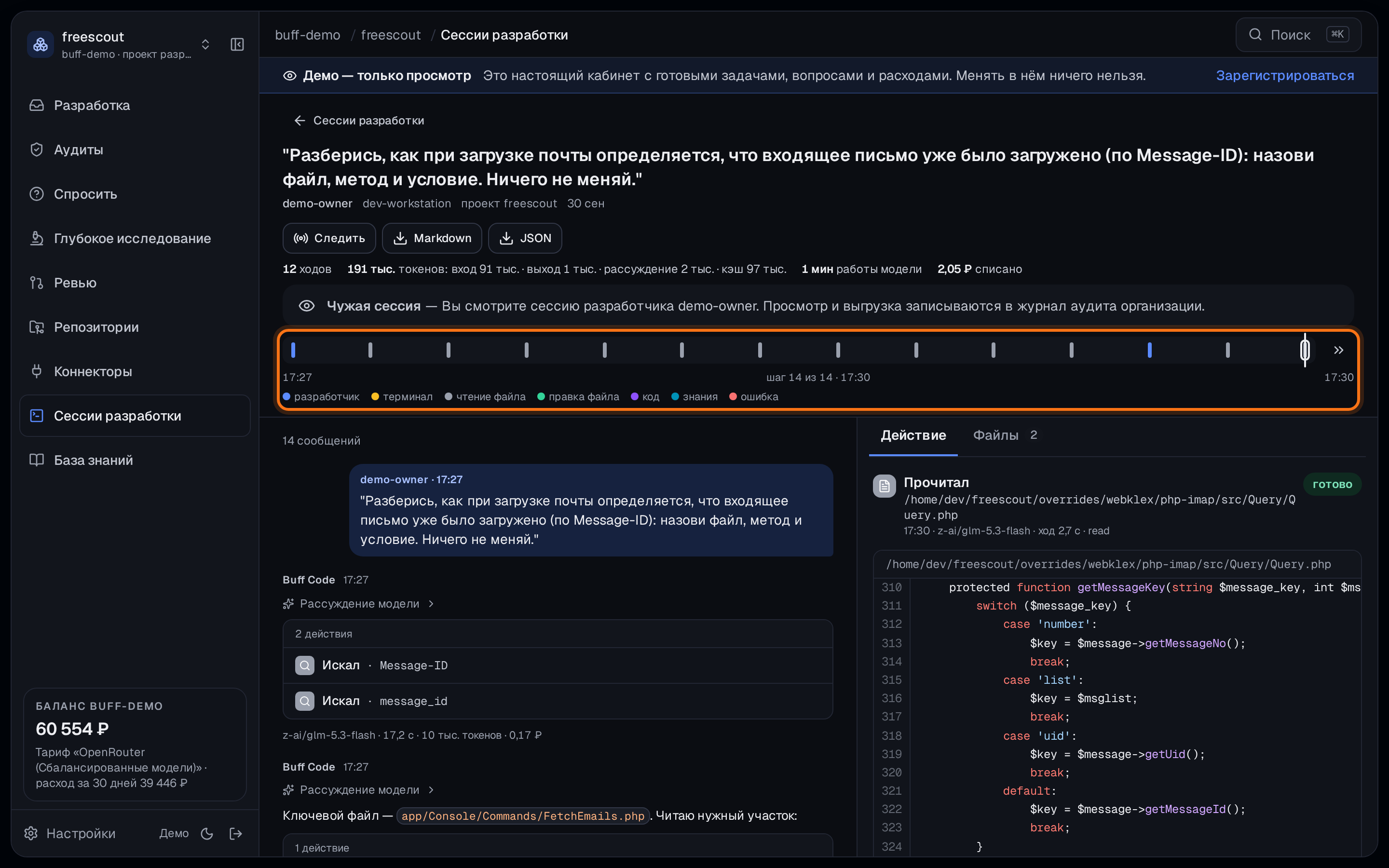The width and height of the screenshot is (1389, 868).
Task: Open База знаний section
Action: [x=135, y=460]
